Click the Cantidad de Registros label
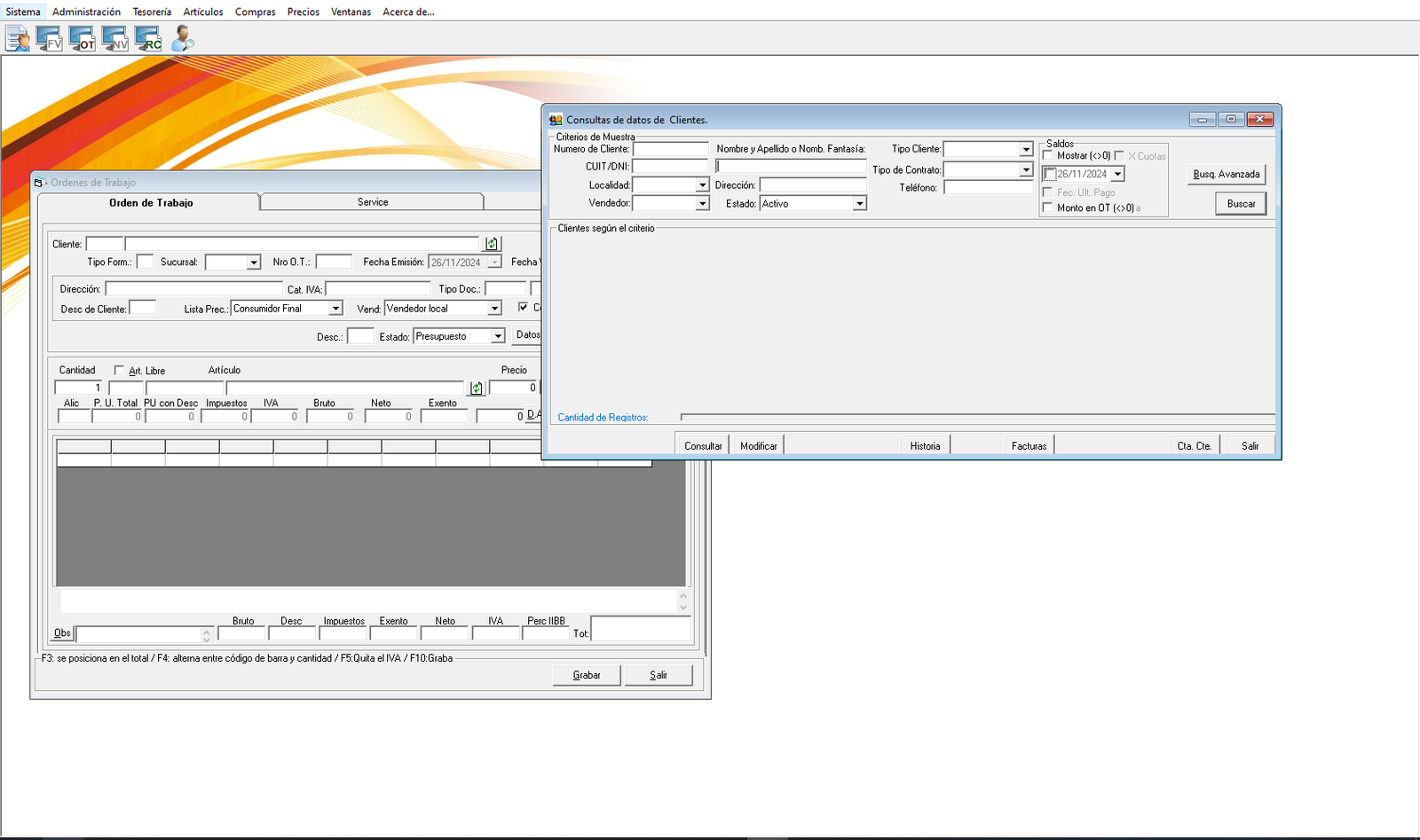 [x=603, y=417]
